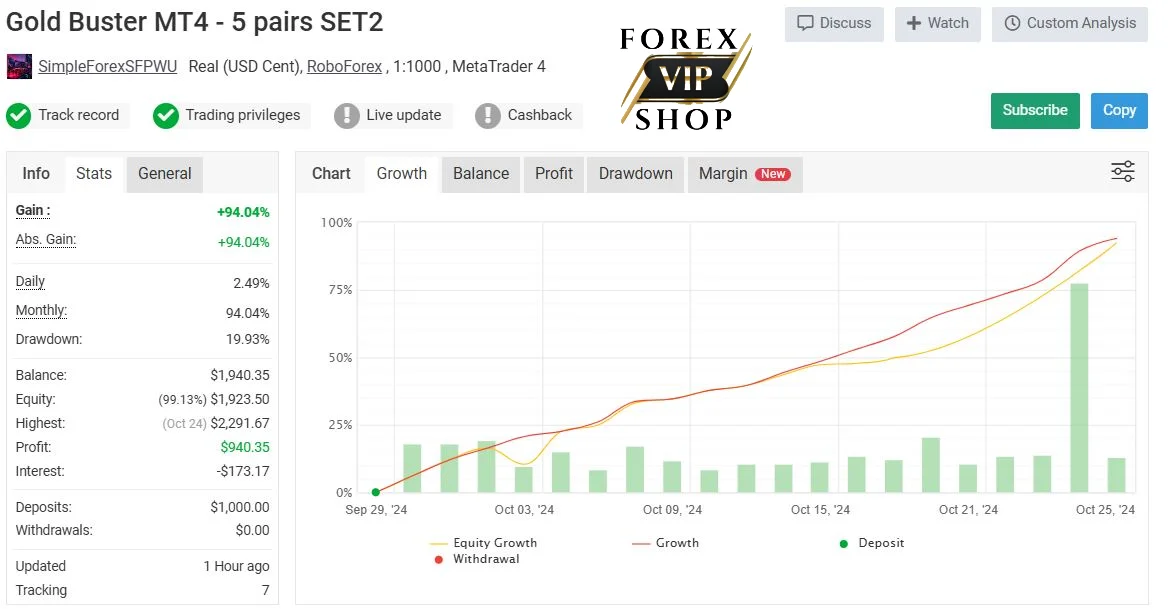Toggle Equity Growth series in chart legend
The height and width of the screenshot is (616, 1172).
point(484,543)
